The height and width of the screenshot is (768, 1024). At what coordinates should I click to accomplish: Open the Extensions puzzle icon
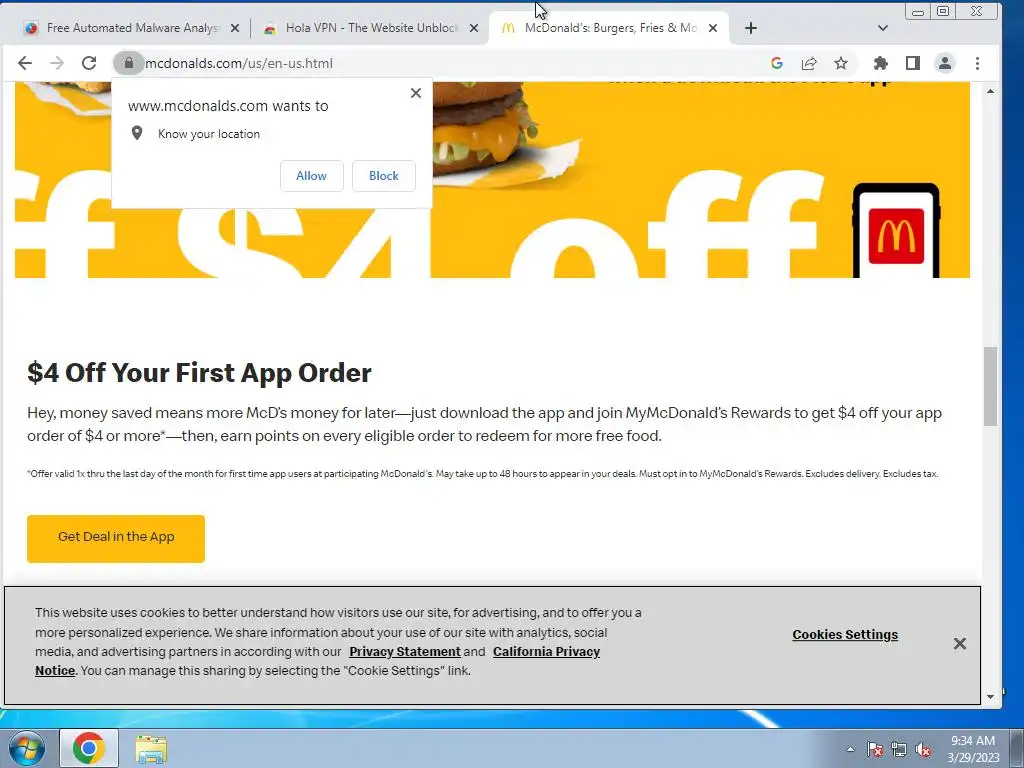pyautogui.click(x=881, y=63)
